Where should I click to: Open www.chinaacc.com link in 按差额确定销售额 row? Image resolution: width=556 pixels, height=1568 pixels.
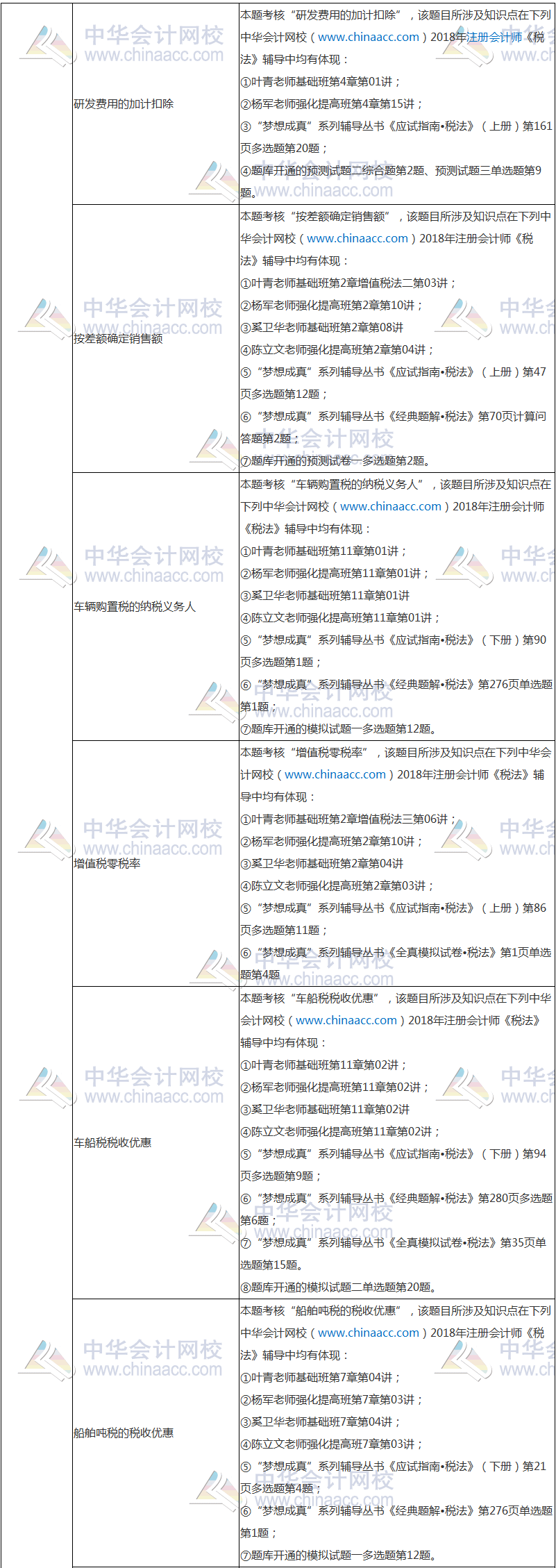tap(357, 238)
